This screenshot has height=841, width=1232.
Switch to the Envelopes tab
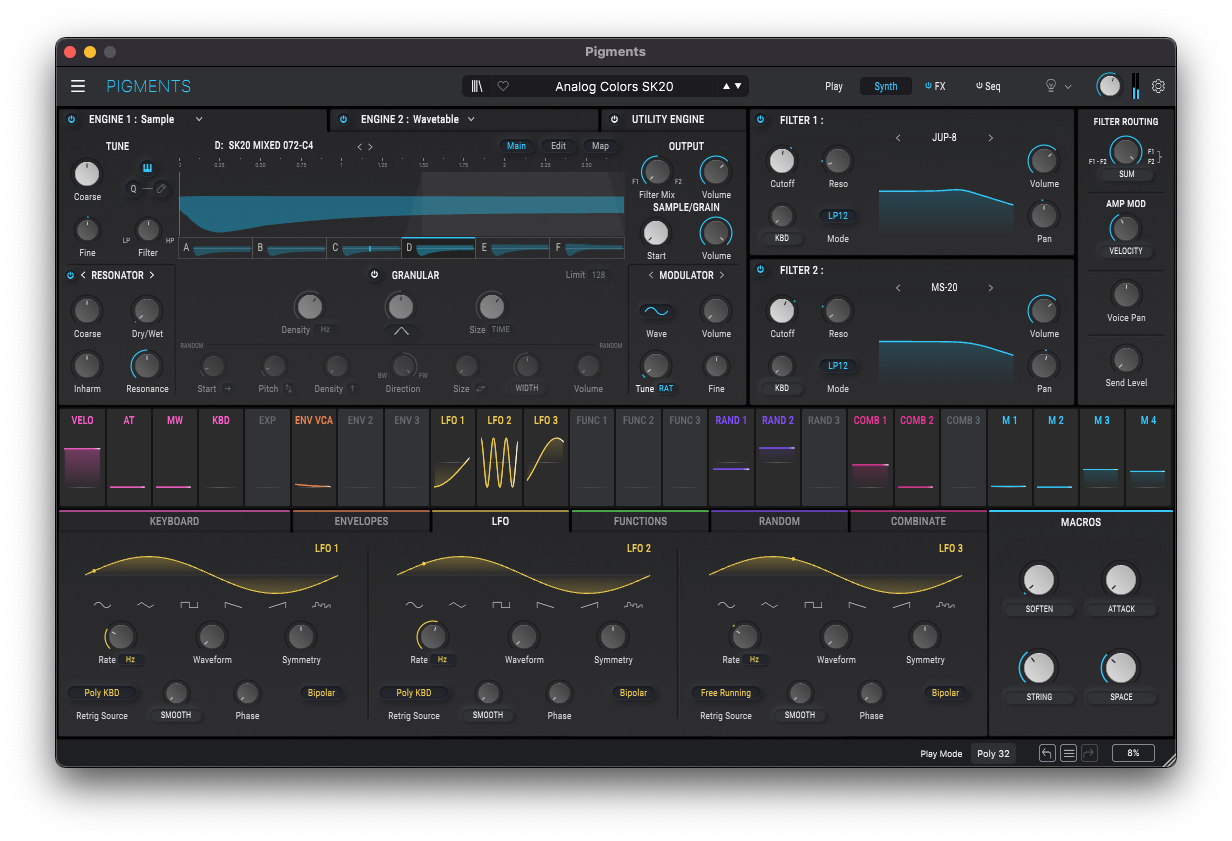361,521
